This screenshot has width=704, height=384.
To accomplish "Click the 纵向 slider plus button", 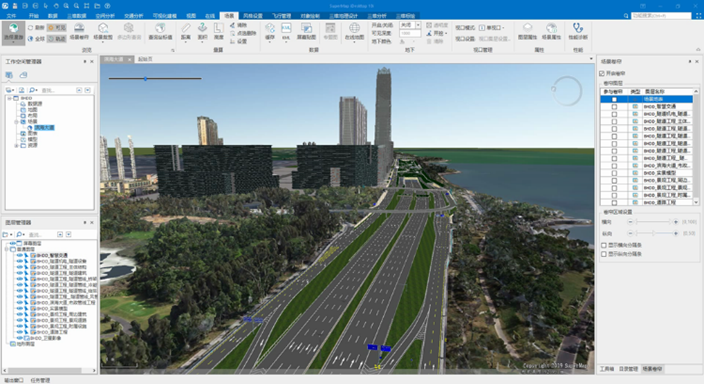I will [676, 233].
